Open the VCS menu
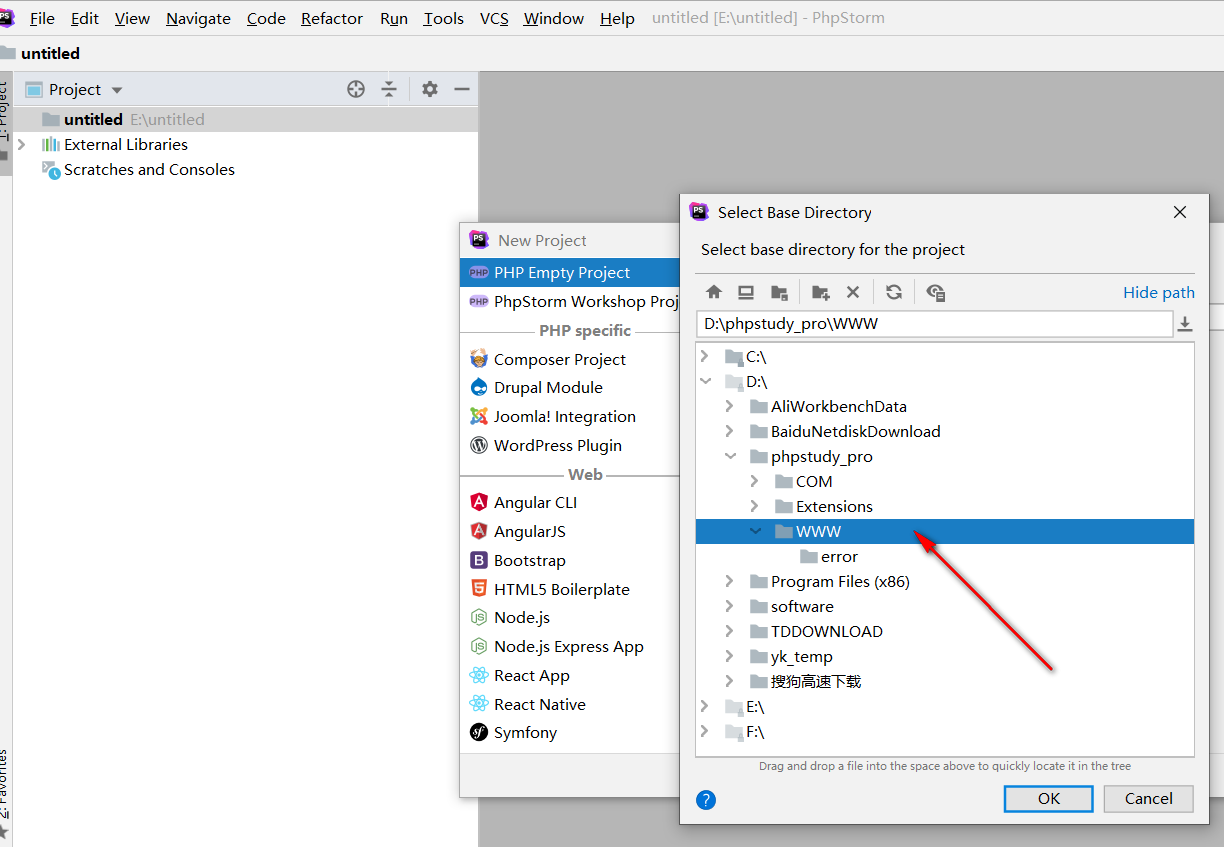 click(494, 18)
